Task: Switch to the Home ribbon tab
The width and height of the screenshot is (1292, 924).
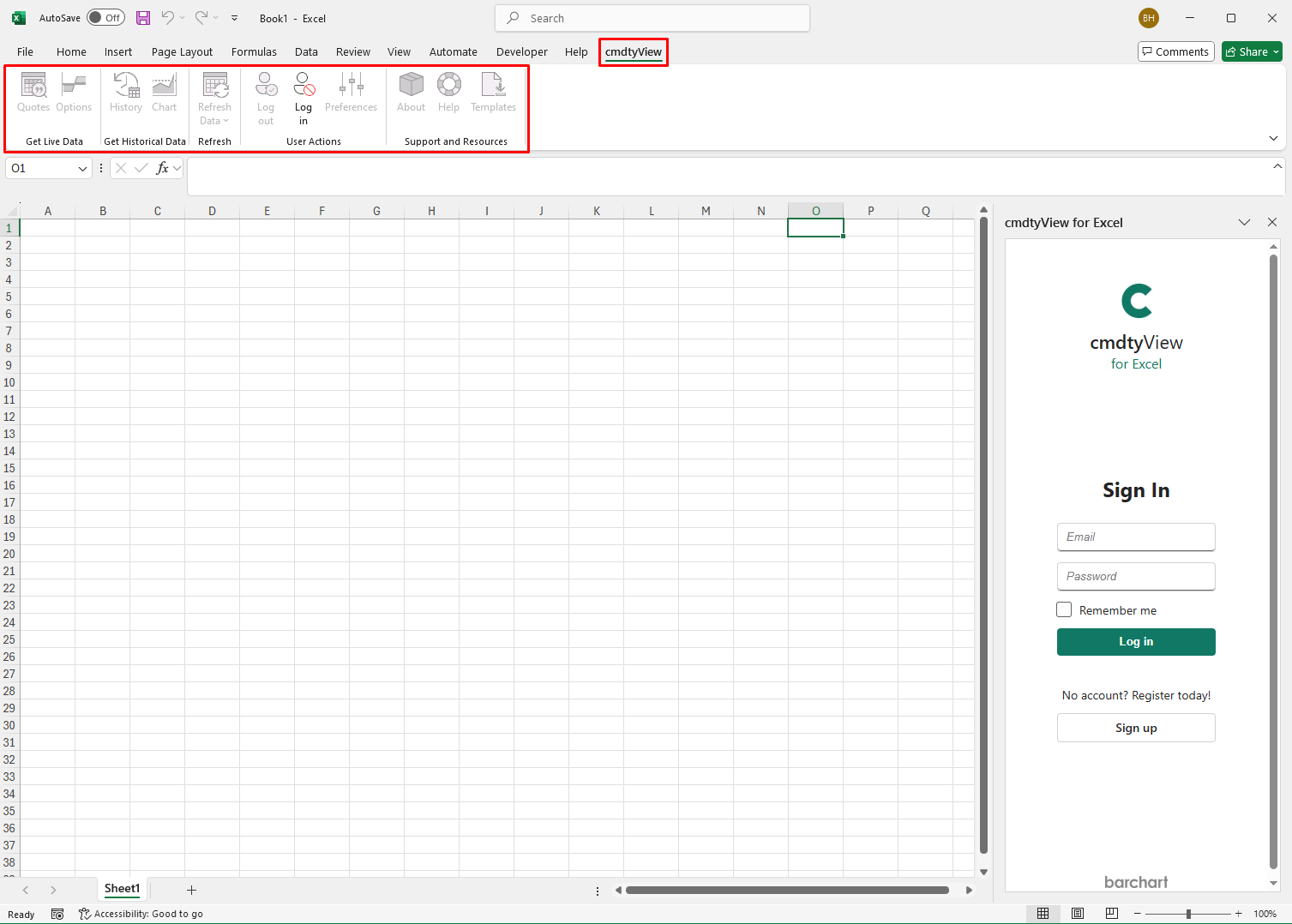Action: click(x=71, y=51)
